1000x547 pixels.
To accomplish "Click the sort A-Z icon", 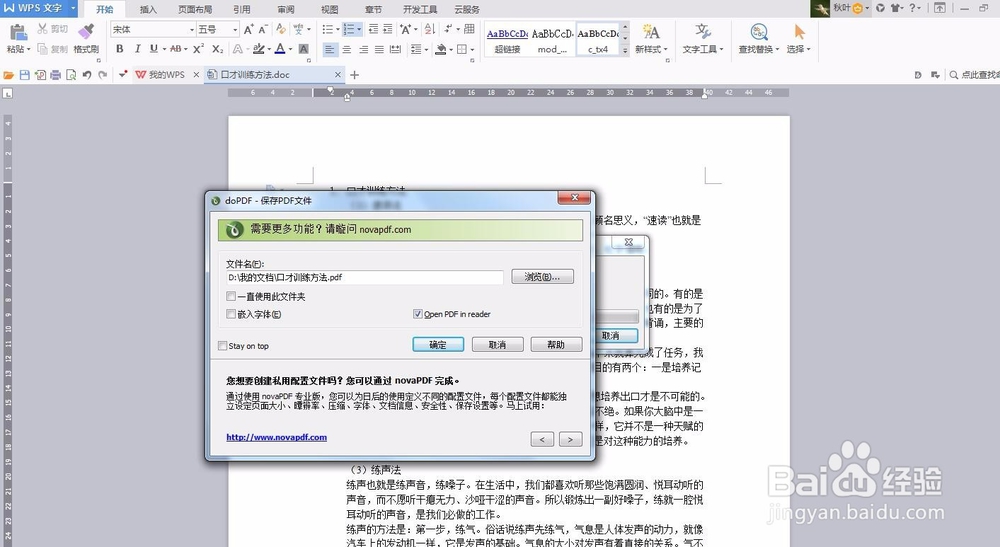I will tap(430, 29).
